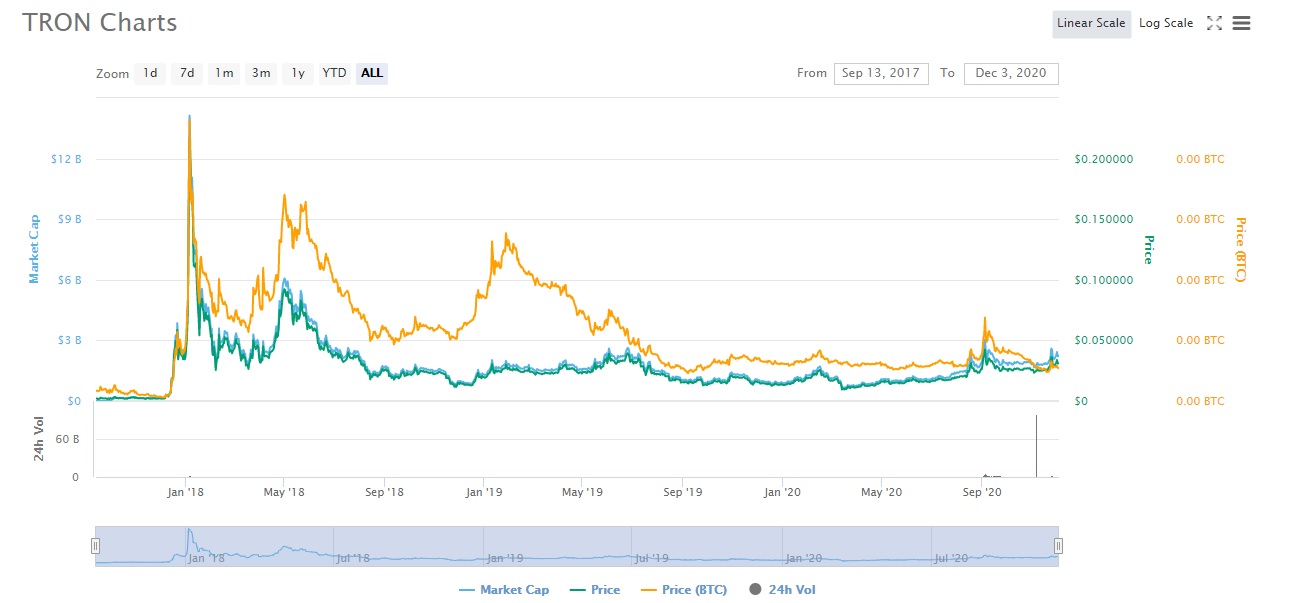Click the Jul '20 navigator label

pyautogui.click(x=950, y=558)
